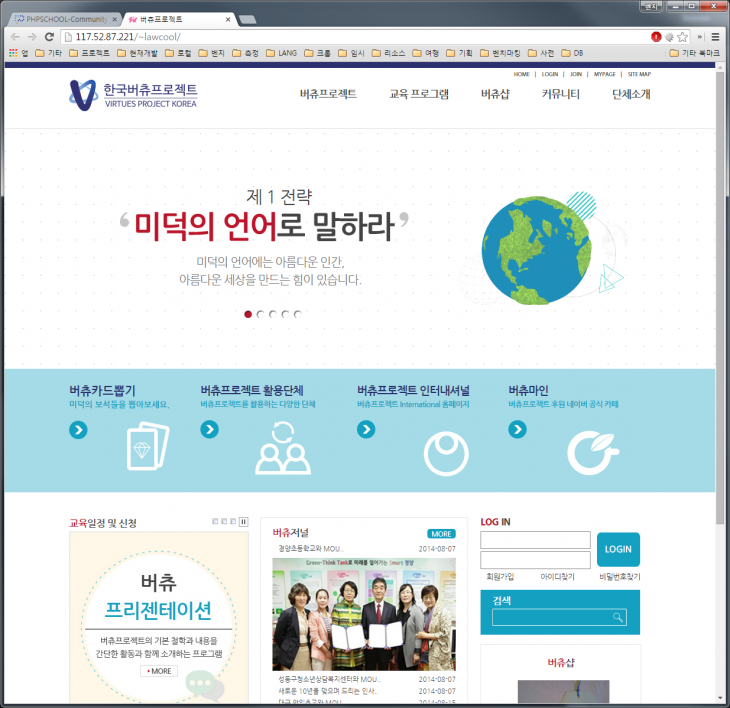Click the Naver cafe cup icon
730x708 pixels.
click(x=593, y=452)
